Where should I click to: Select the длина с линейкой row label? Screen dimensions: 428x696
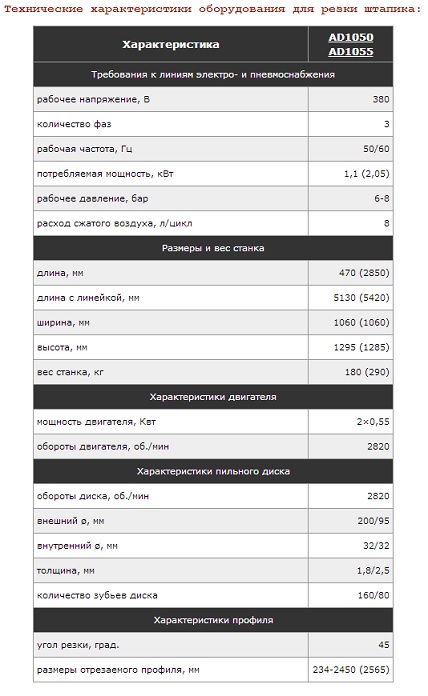pos(88,298)
